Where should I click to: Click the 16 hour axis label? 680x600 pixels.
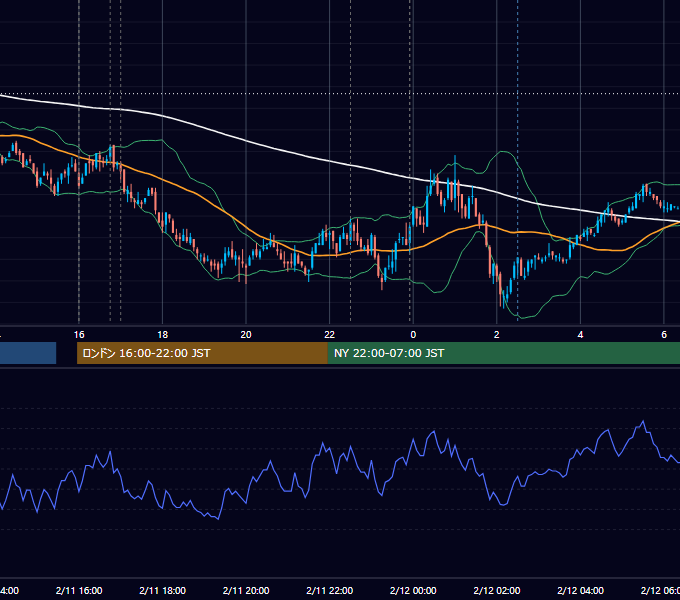point(79,335)
